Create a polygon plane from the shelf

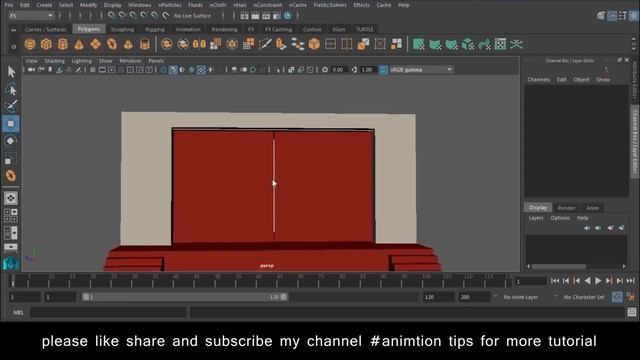96,44
